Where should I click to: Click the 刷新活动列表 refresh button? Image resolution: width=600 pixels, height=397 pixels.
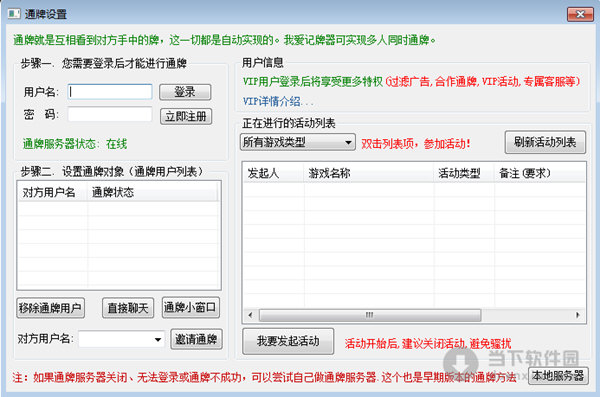[545, 142]
